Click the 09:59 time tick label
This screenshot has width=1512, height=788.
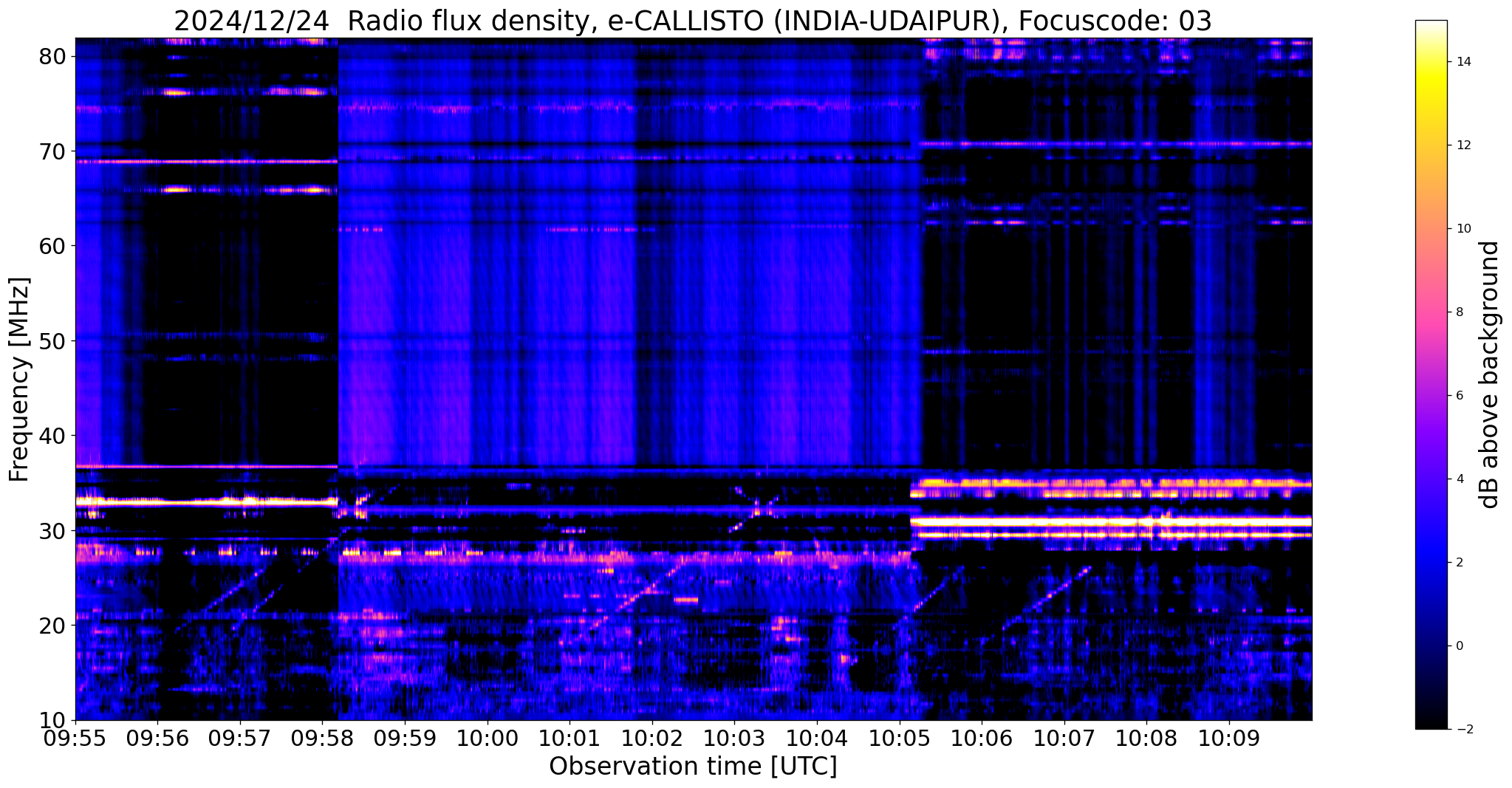(x=405, y=738)
